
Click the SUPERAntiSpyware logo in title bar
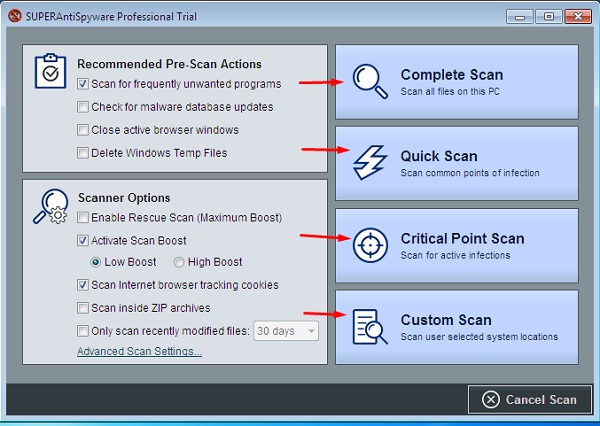[15, 16]
